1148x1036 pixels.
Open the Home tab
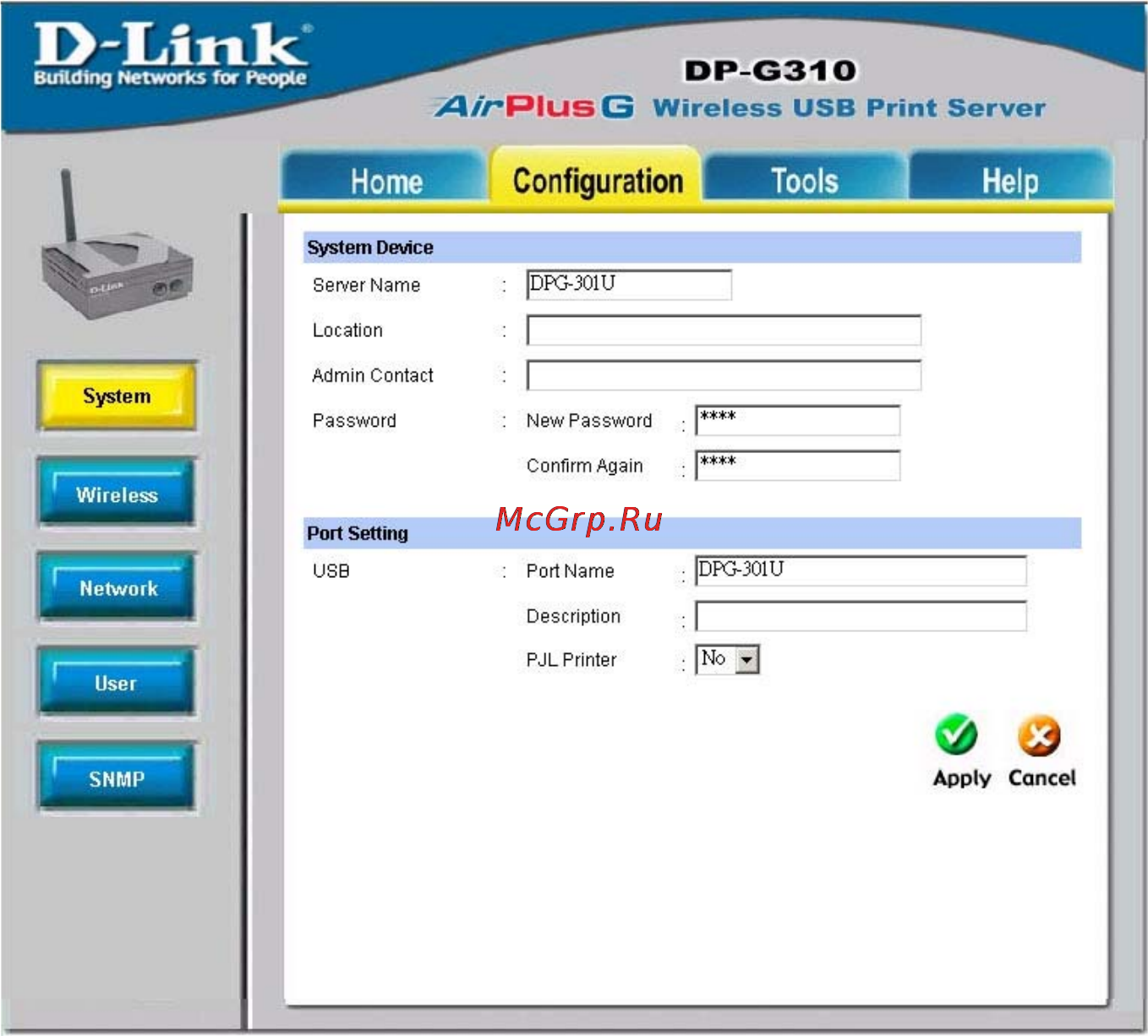coord(385,180)
